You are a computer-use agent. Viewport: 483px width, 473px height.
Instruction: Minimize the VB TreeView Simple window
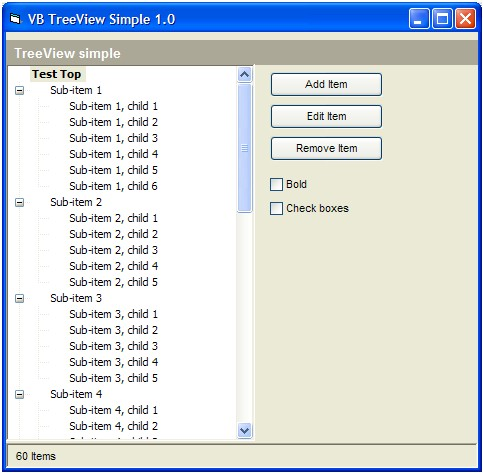tap(419, 19)
